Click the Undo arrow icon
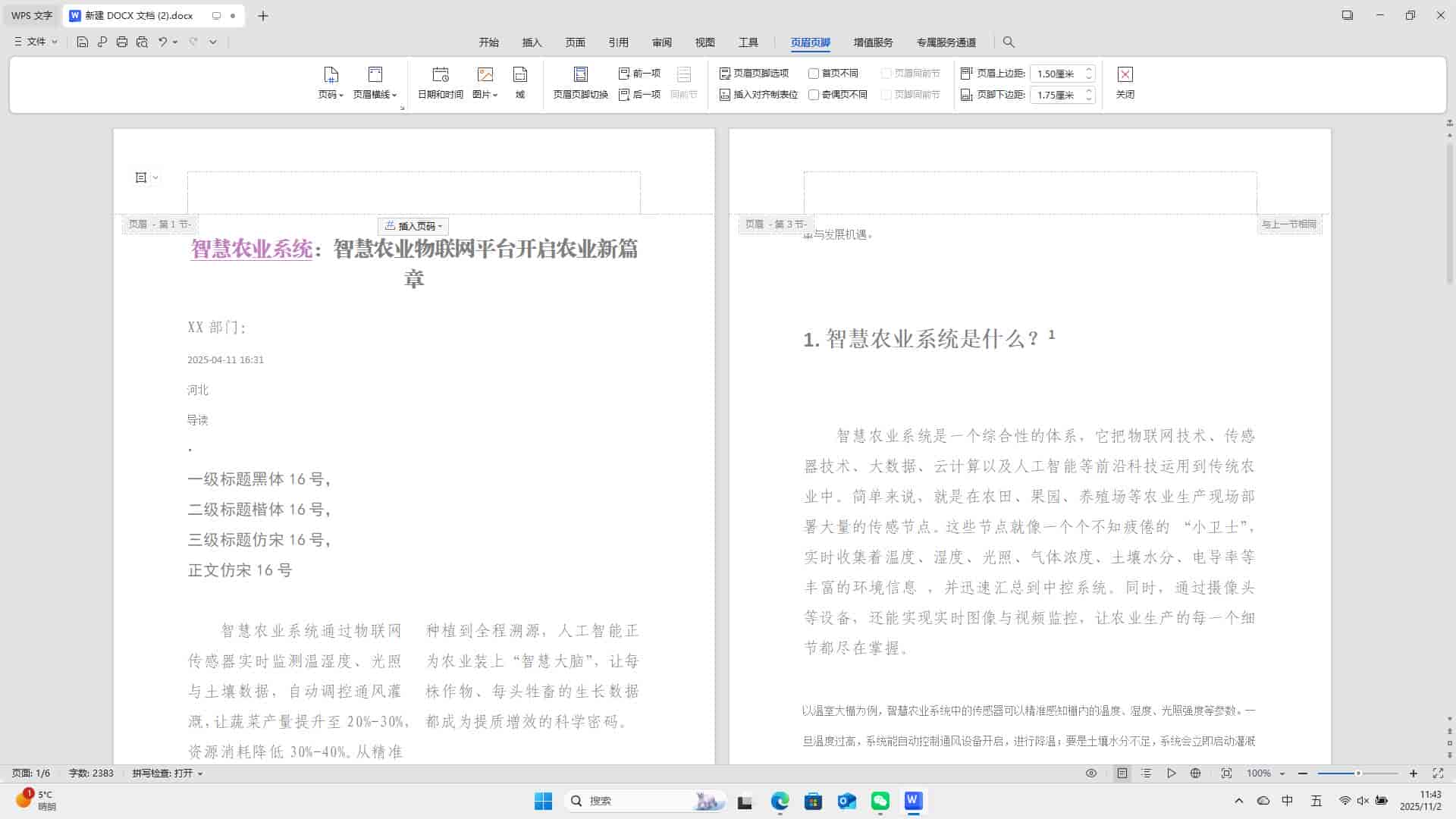 point(162,42)
